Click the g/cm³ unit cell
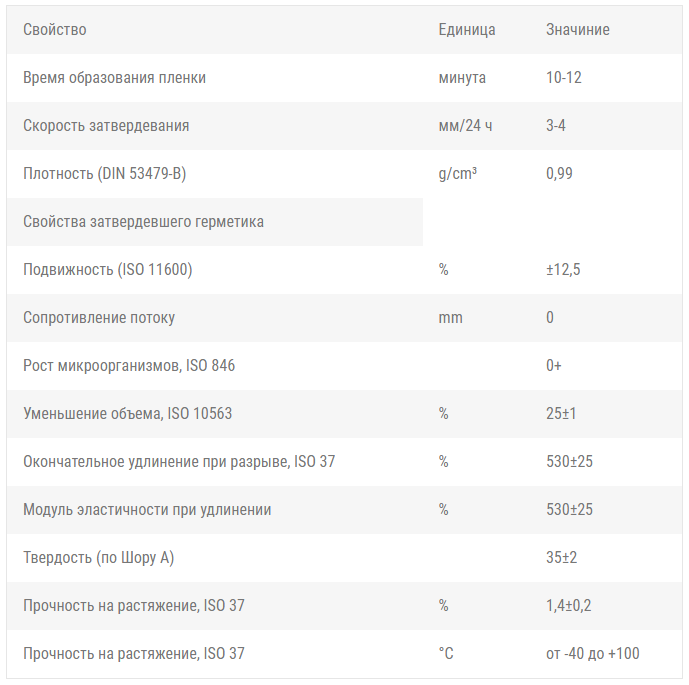Screen dimensions: 689x685 point(457,174)
